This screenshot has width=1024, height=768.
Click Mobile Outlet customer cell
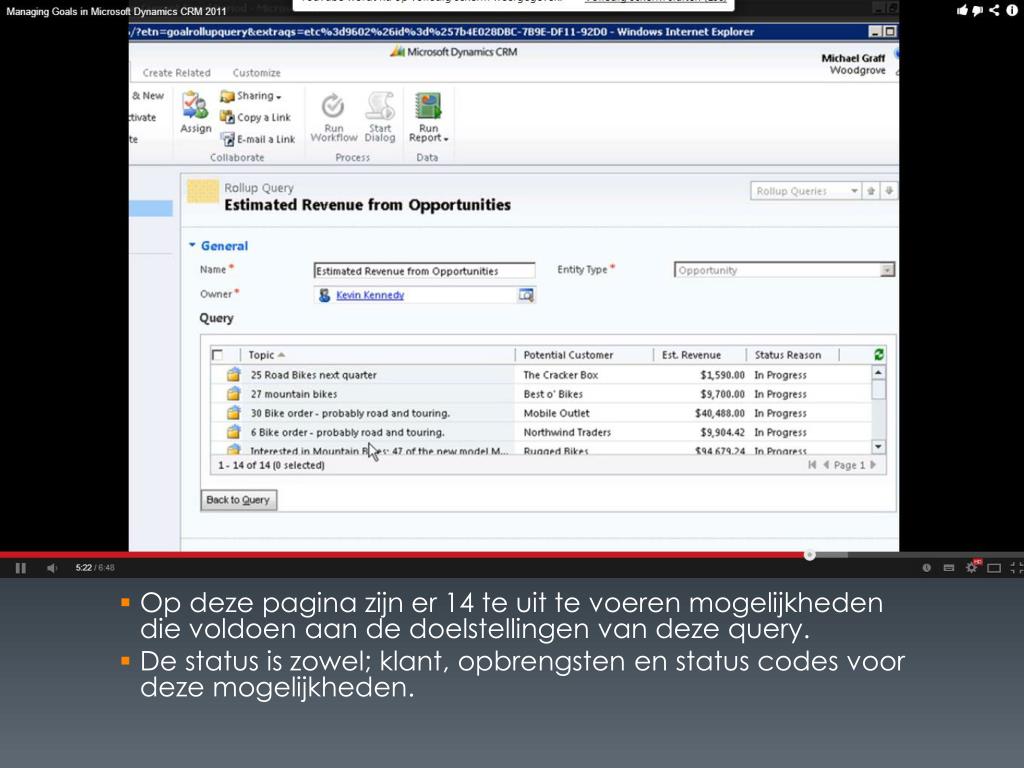tap(556, 413)
